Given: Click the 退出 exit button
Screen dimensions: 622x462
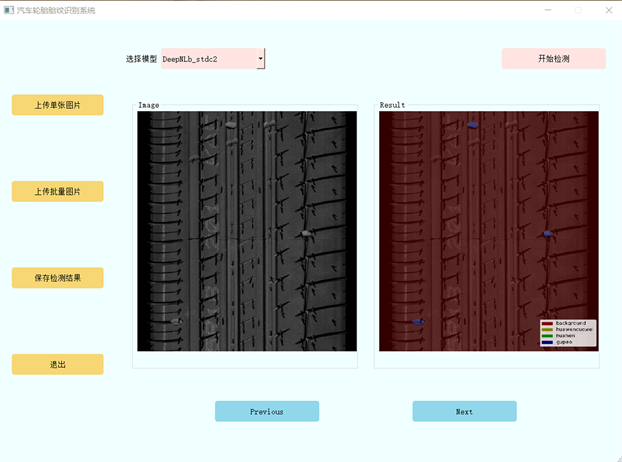Looking at the screenshot, I should pyautogui.click(x=57, y=365).
